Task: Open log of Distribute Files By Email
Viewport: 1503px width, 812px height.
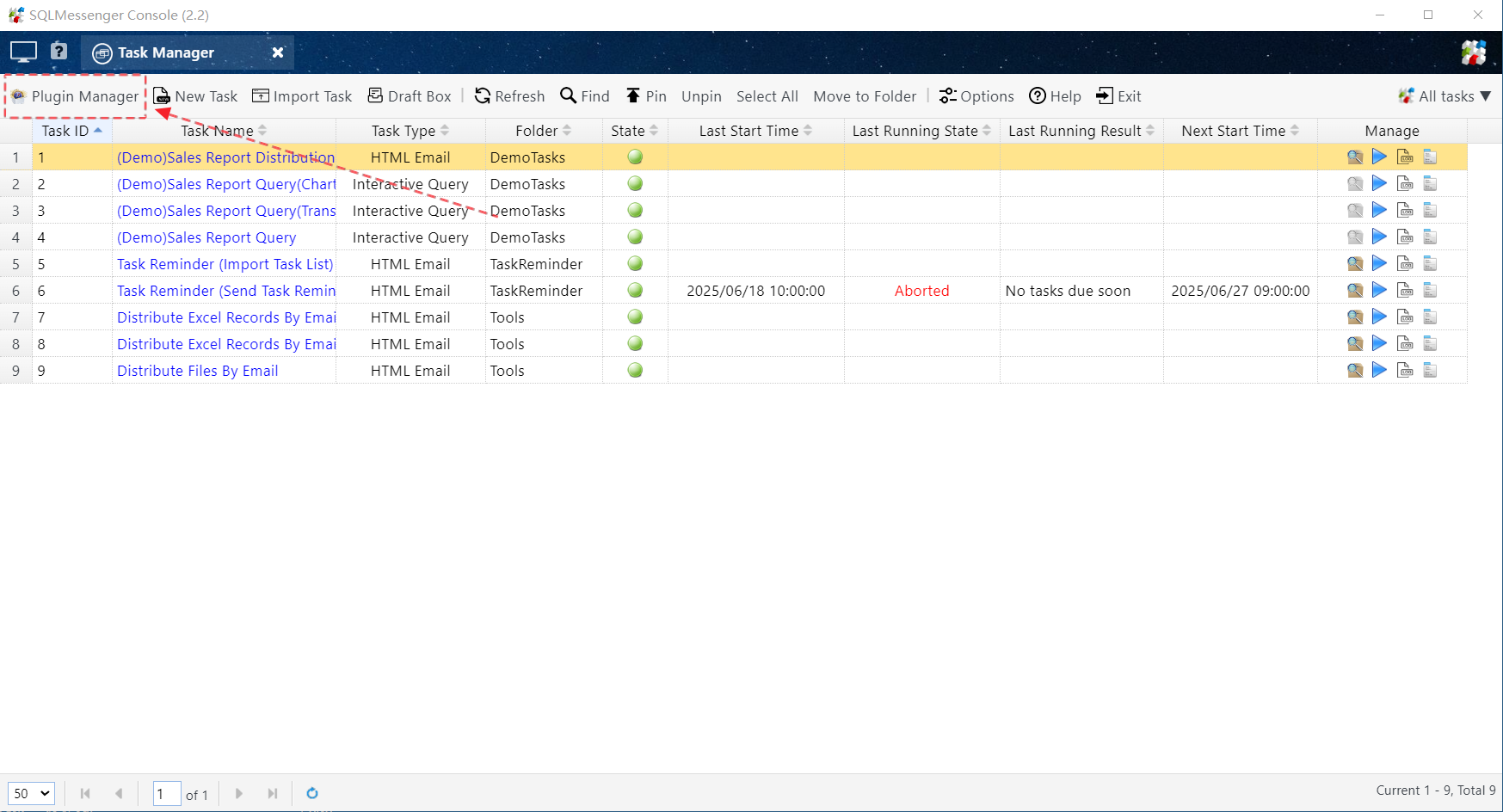Action: tap(1405, 370)
